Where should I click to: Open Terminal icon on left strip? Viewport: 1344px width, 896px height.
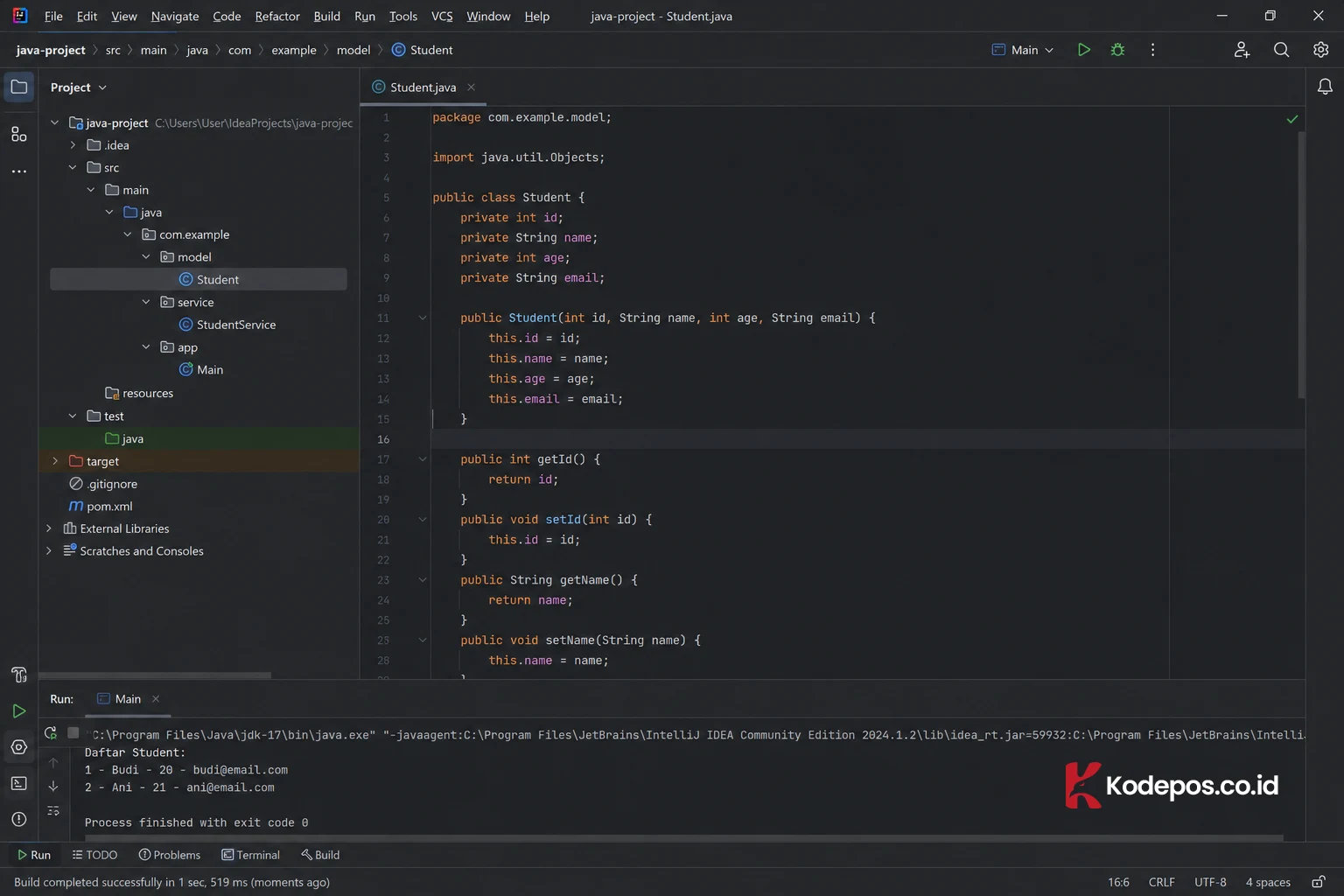click(19, 783)
